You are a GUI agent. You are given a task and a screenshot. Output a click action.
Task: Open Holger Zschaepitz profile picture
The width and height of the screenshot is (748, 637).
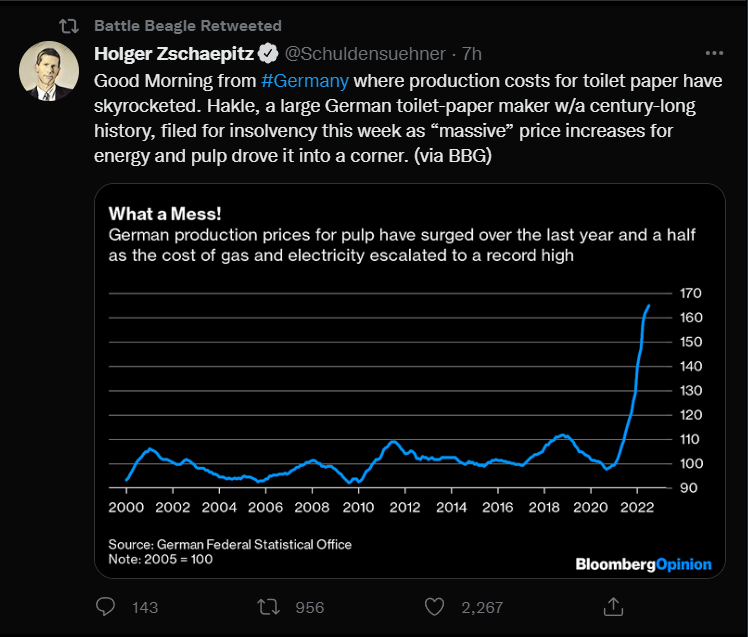click(x=49, y=71)
